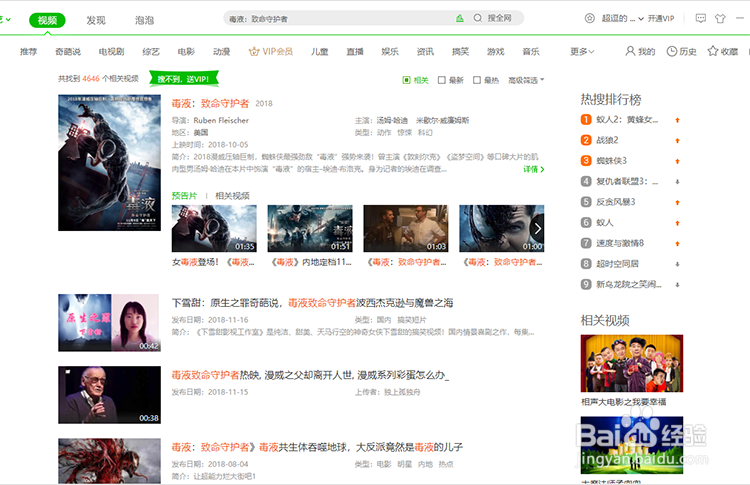Viewport: 750px width, 485px height.
Task: Play trailer thumbnail with 01:03 duration
Action: (x=406, y=229)
